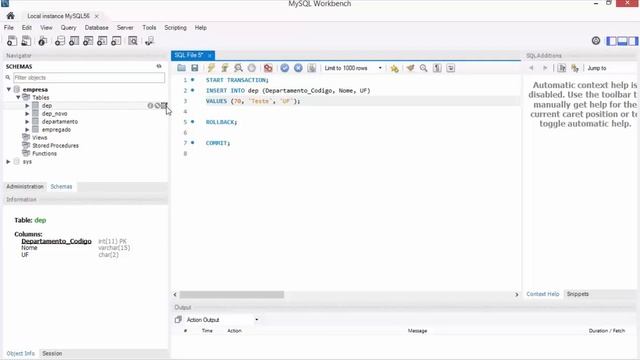This screenshot has width=640, height=360.
Task: Switch to the Snippets tab
Action: (x=578, y=294)
